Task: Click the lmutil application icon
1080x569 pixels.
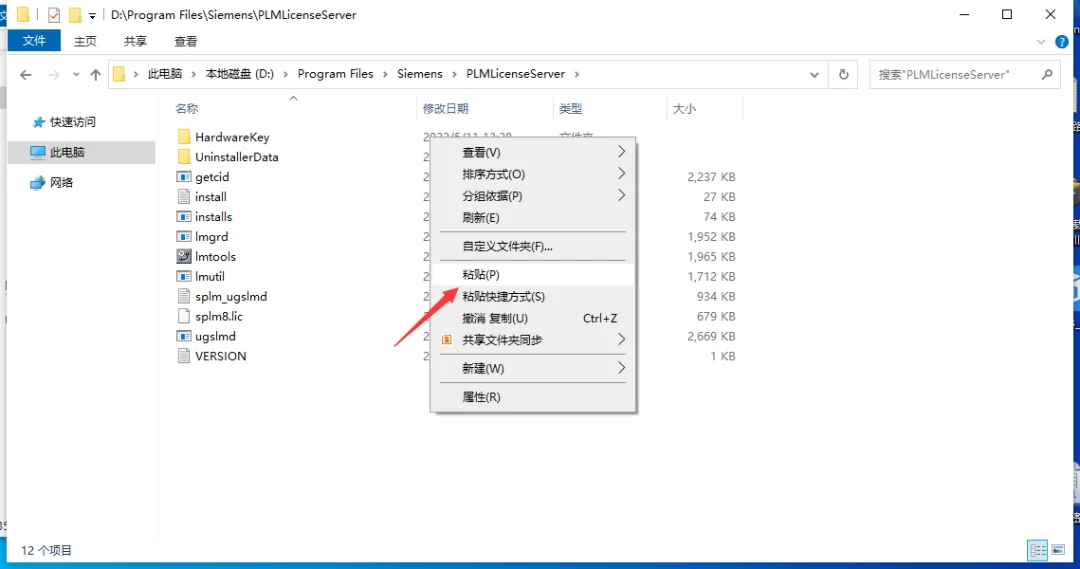Action: coord(183,276)
